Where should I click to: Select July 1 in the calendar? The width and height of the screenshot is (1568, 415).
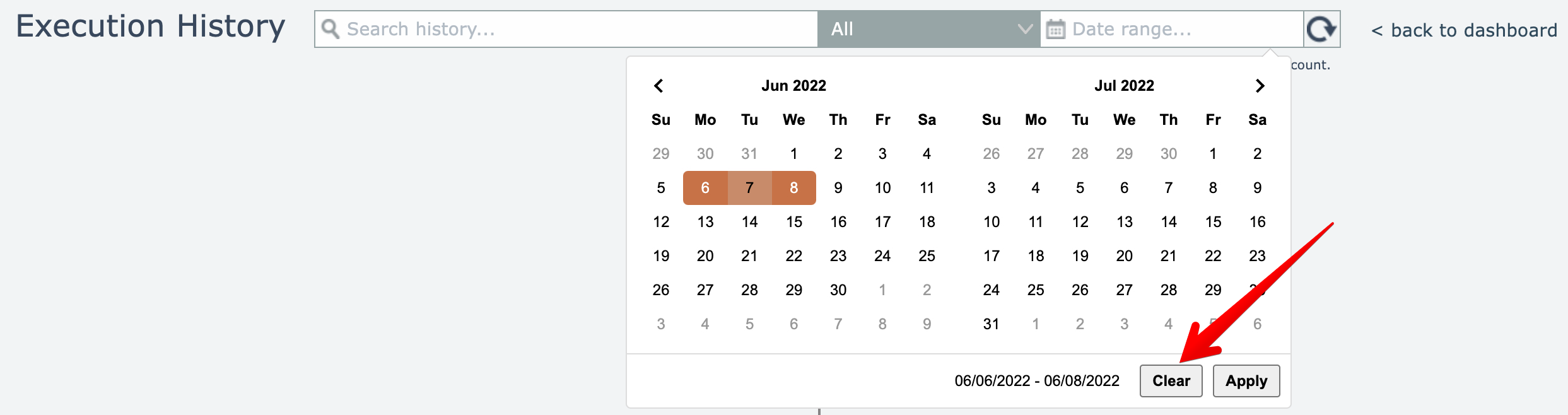tap(1213, 154)
